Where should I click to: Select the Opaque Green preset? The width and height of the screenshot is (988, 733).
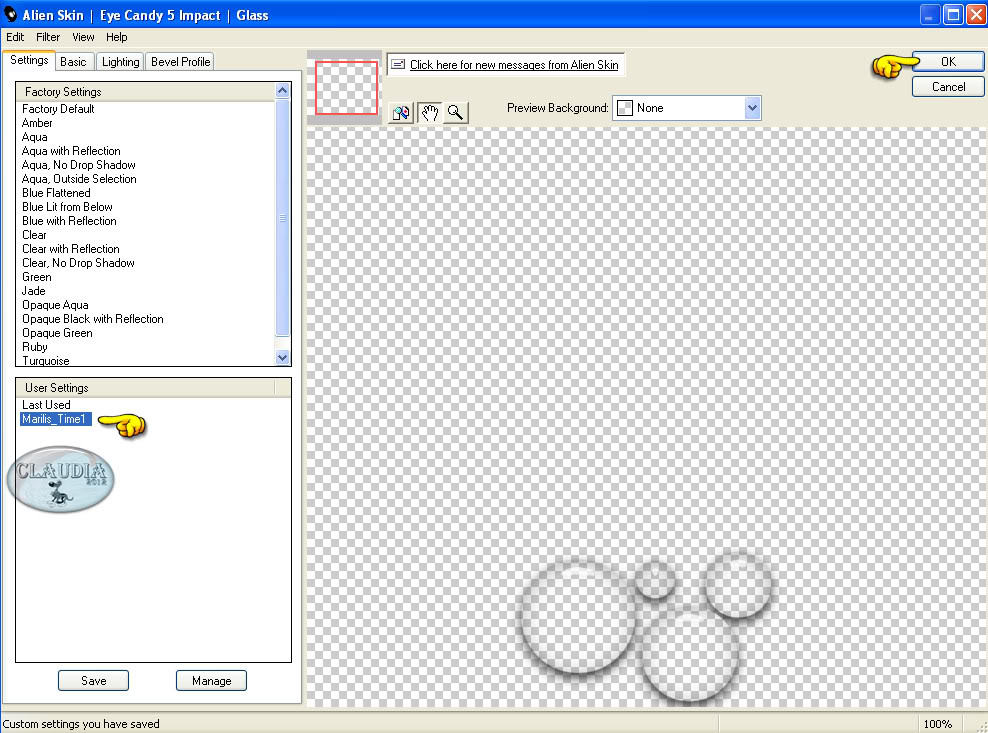(x=57, y=333)
